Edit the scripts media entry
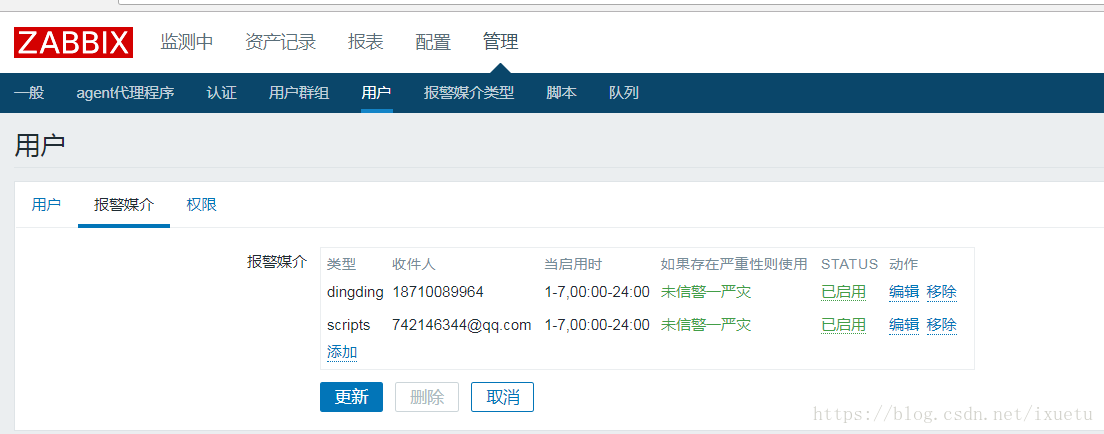This screenshot has width=1104, height=434. tap(904, 325)
